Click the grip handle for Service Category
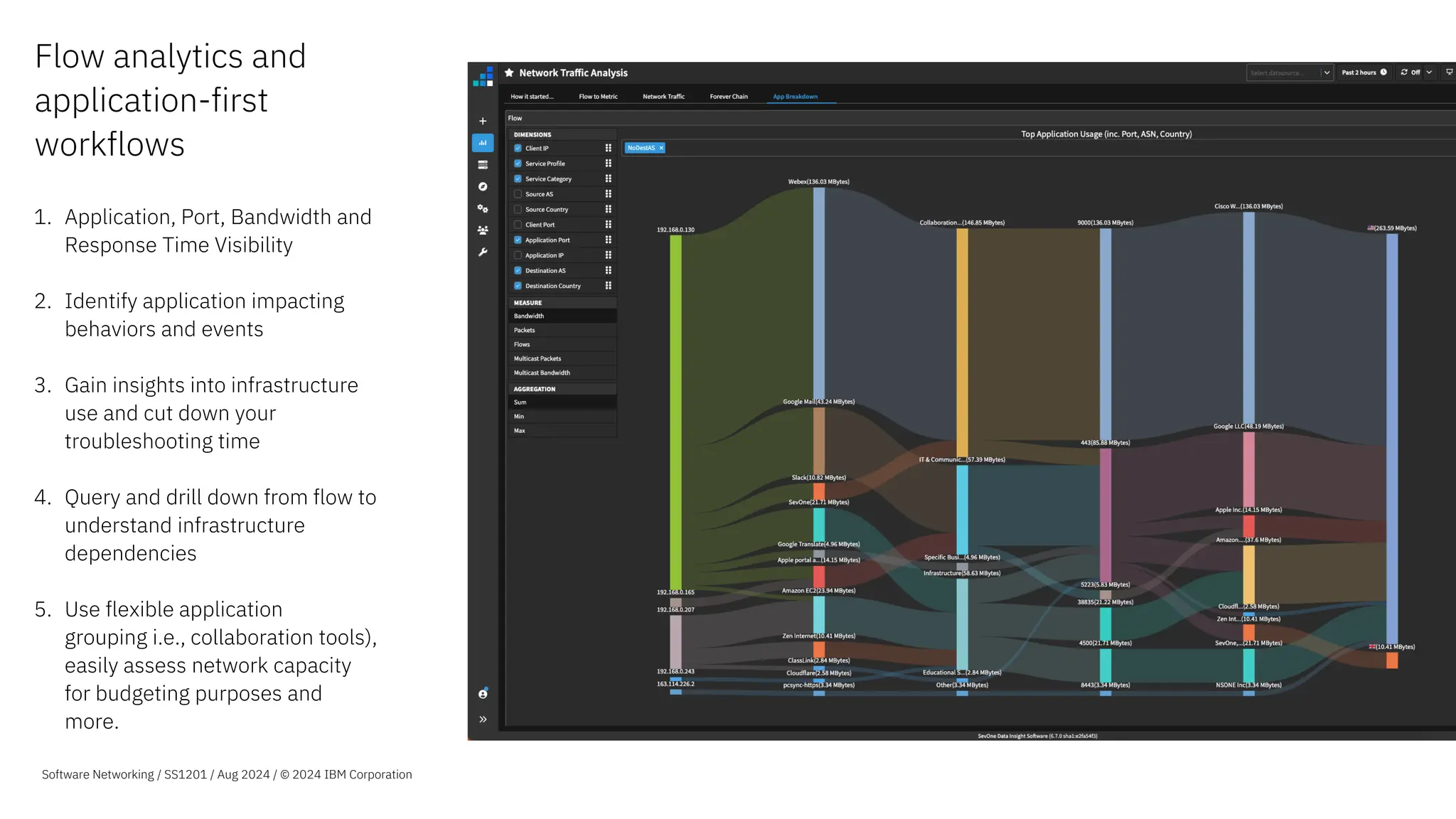Image resolution: width=1456 pixels, height=819 pixels. click(608, 178)
